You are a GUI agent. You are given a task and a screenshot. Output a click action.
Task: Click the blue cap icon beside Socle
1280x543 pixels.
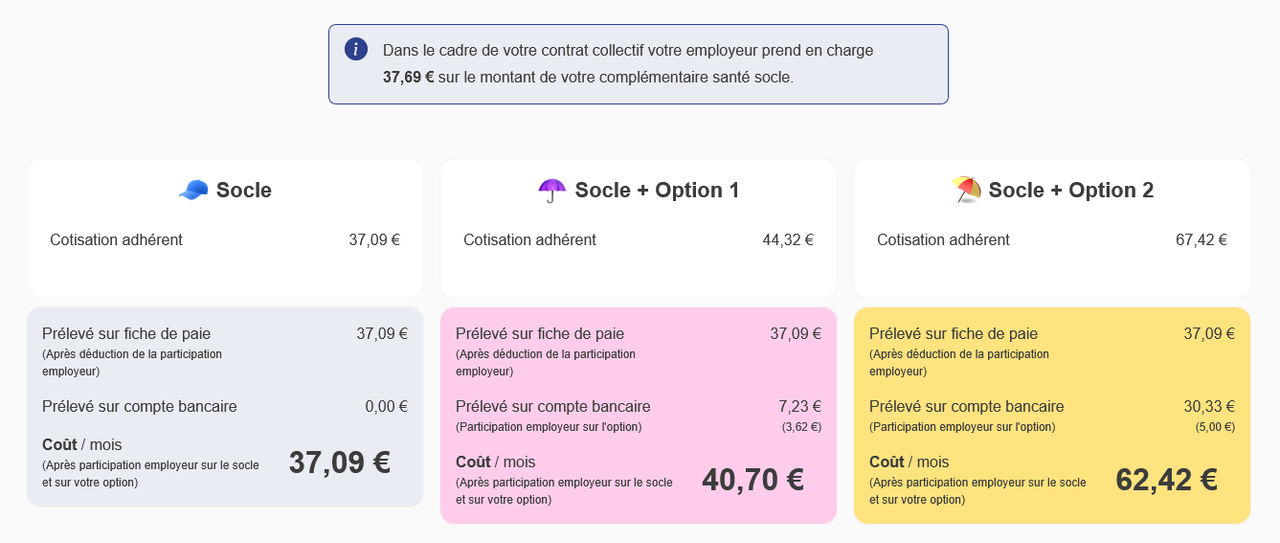click(x=193, y=190)
